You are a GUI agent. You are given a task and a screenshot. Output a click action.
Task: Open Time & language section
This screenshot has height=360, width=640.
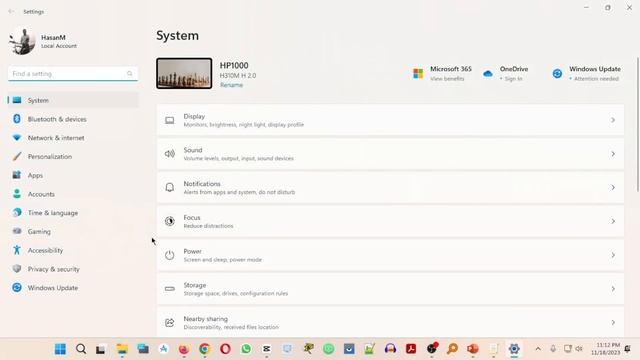tap(73, 213)
